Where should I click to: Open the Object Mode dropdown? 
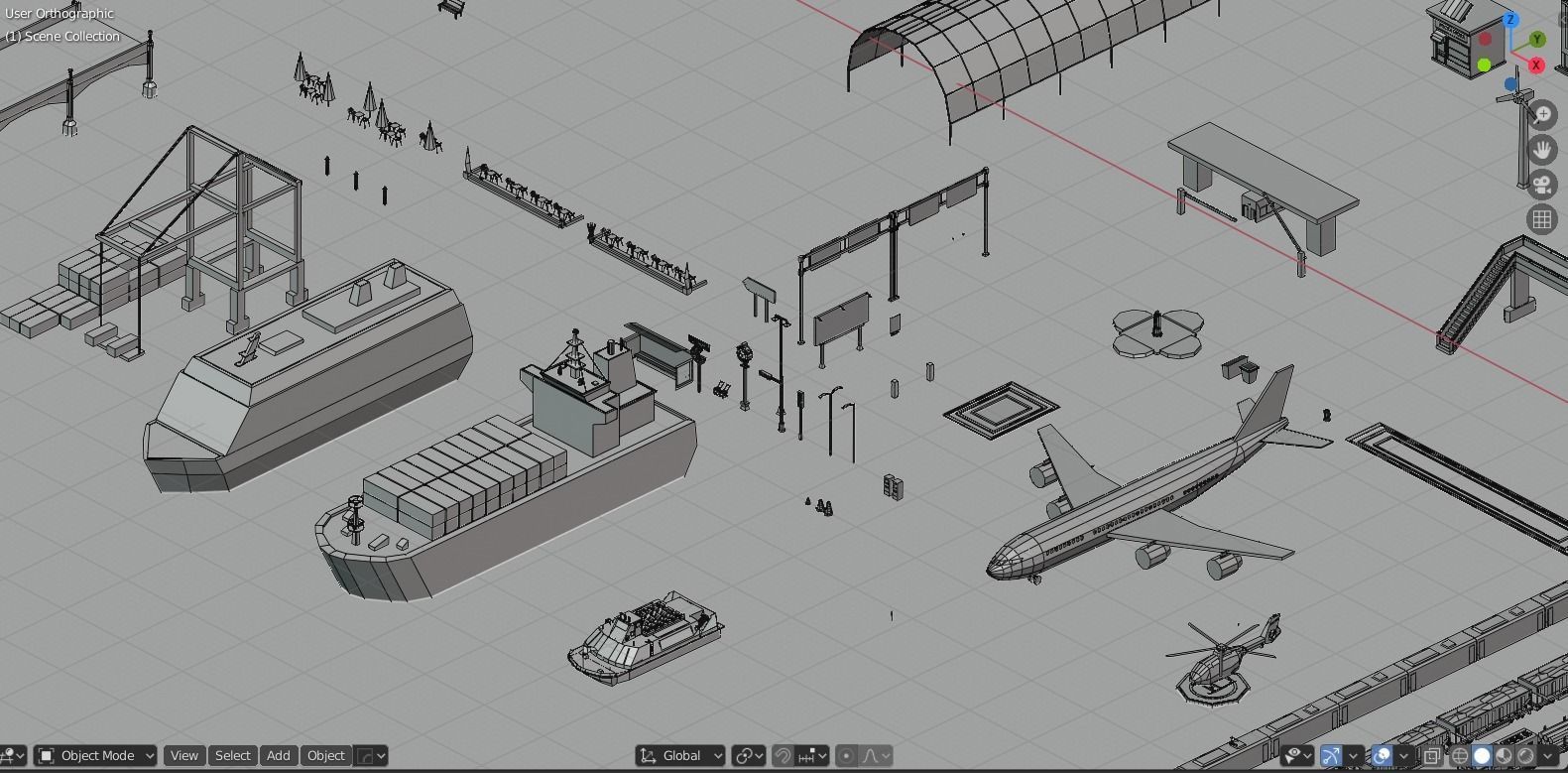pyautogui.click(x=95, y=756)
